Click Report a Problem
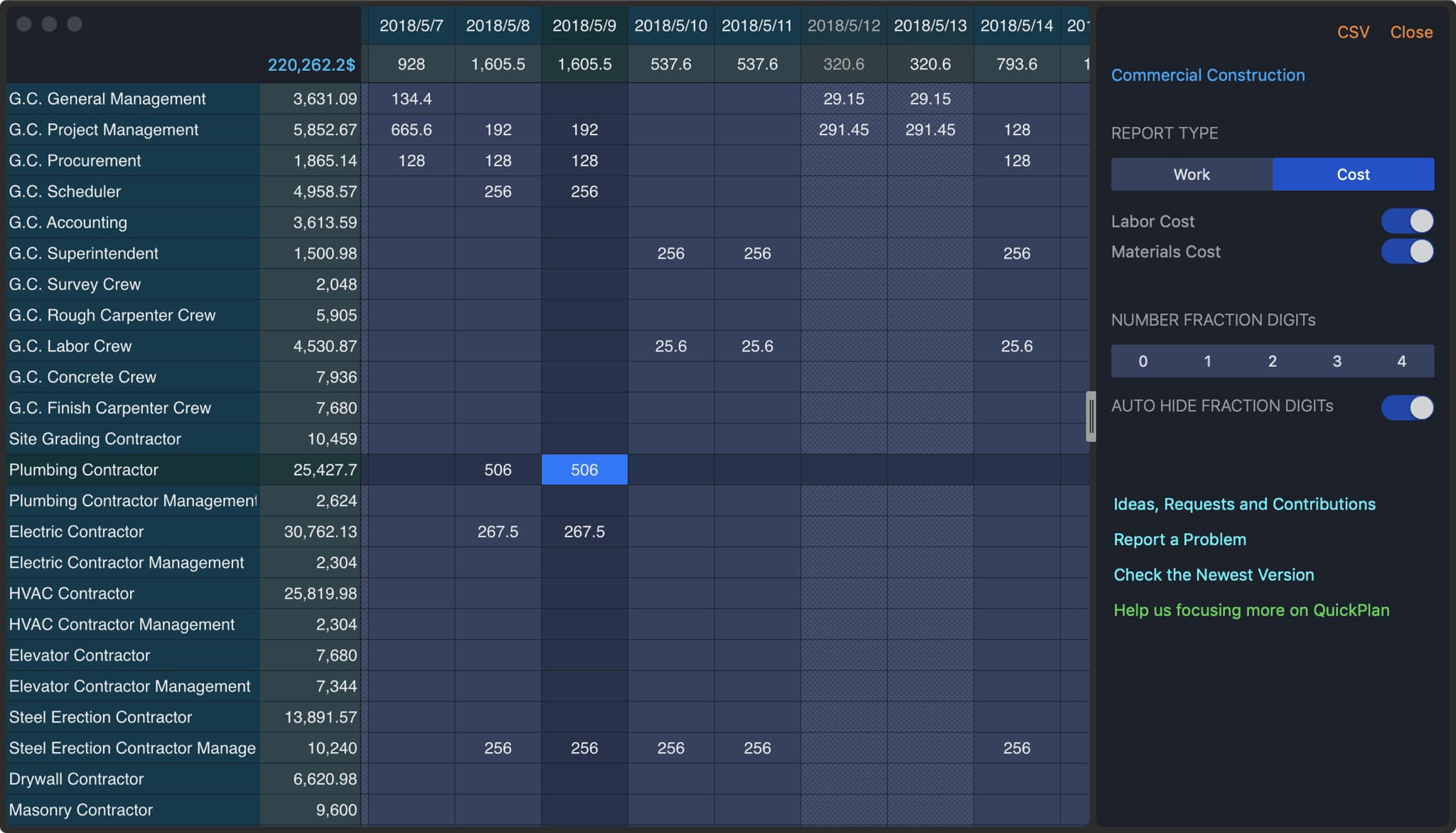The width and height of the screenshot is (1456, 833). [1179, 539]
